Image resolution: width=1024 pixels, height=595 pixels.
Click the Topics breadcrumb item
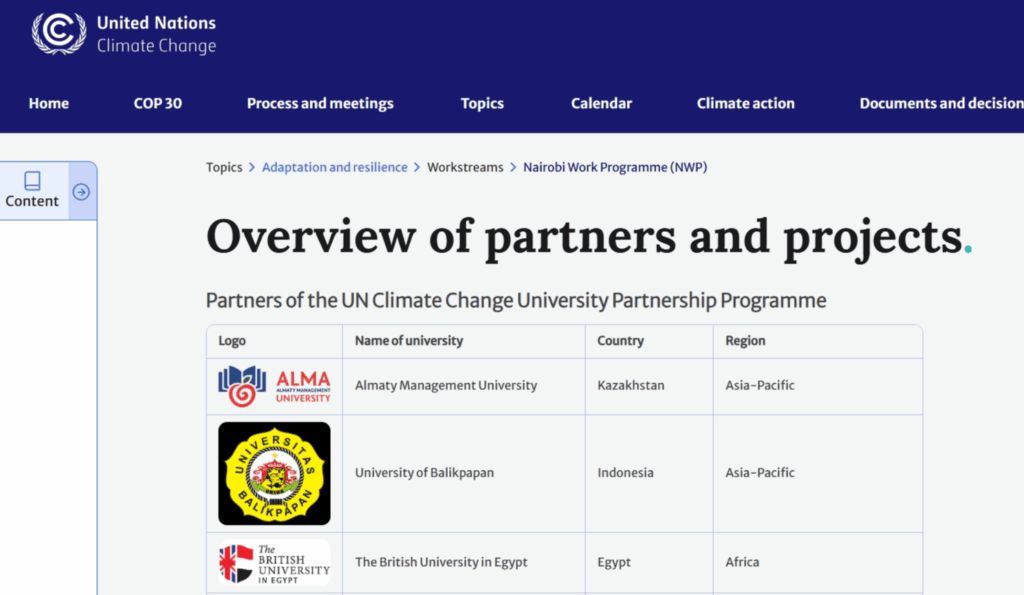(x=224, y=167)
